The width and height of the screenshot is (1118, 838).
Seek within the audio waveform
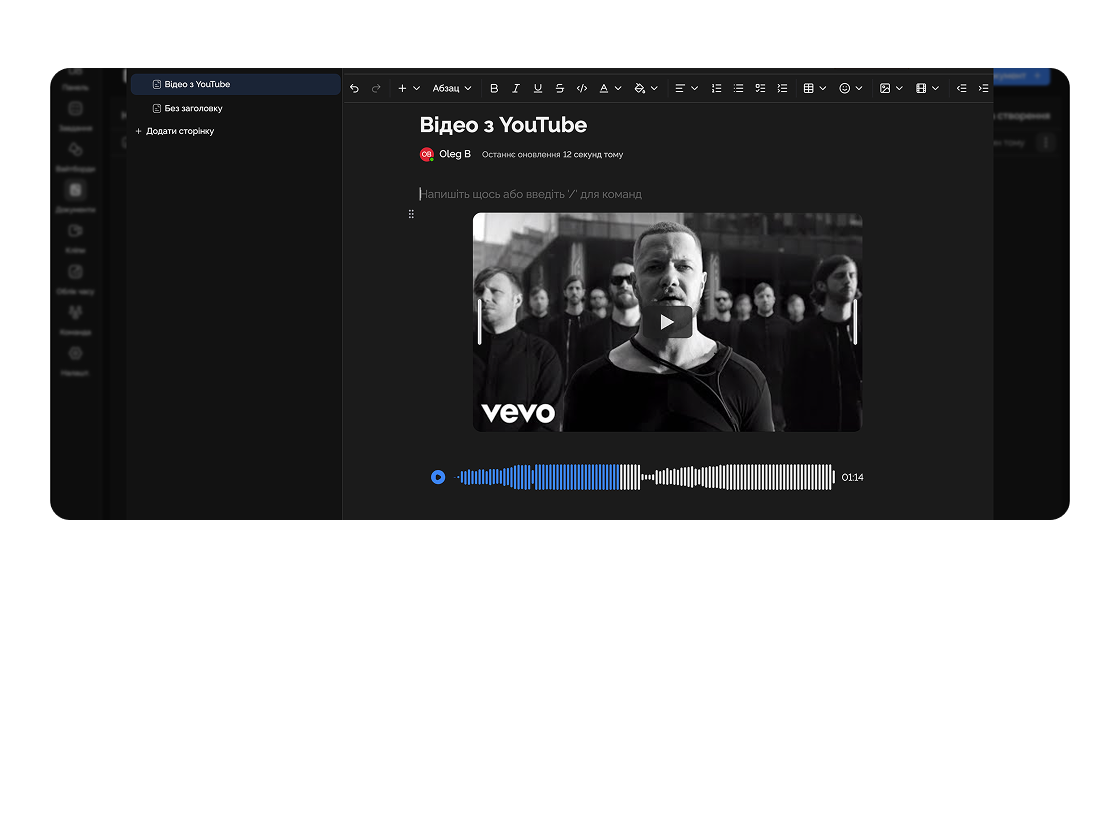[645, 477]
